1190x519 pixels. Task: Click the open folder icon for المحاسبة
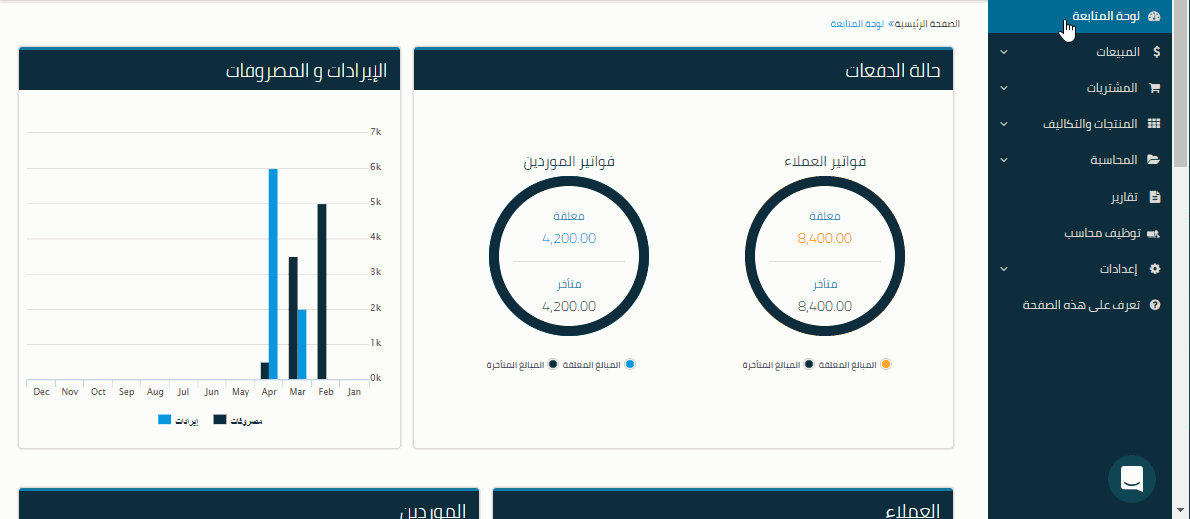[x=1154, y=160]
